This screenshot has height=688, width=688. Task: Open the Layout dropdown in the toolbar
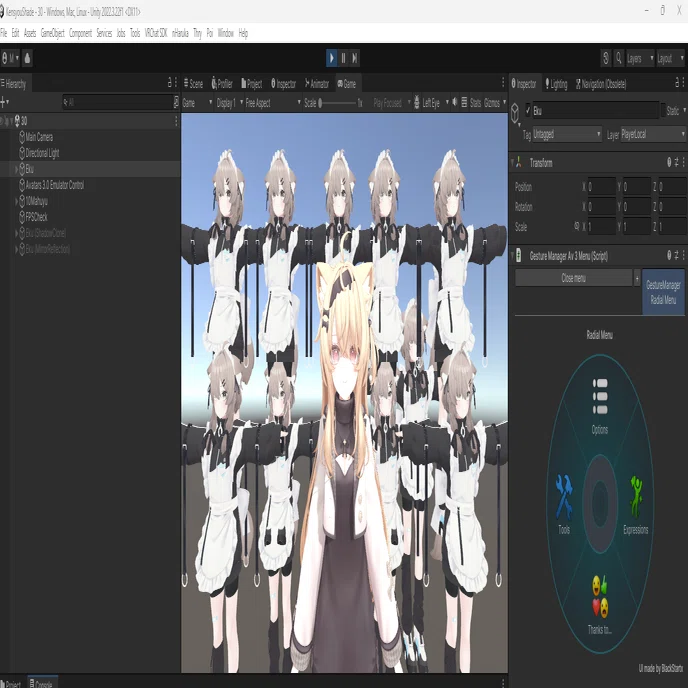pos(670,58)
